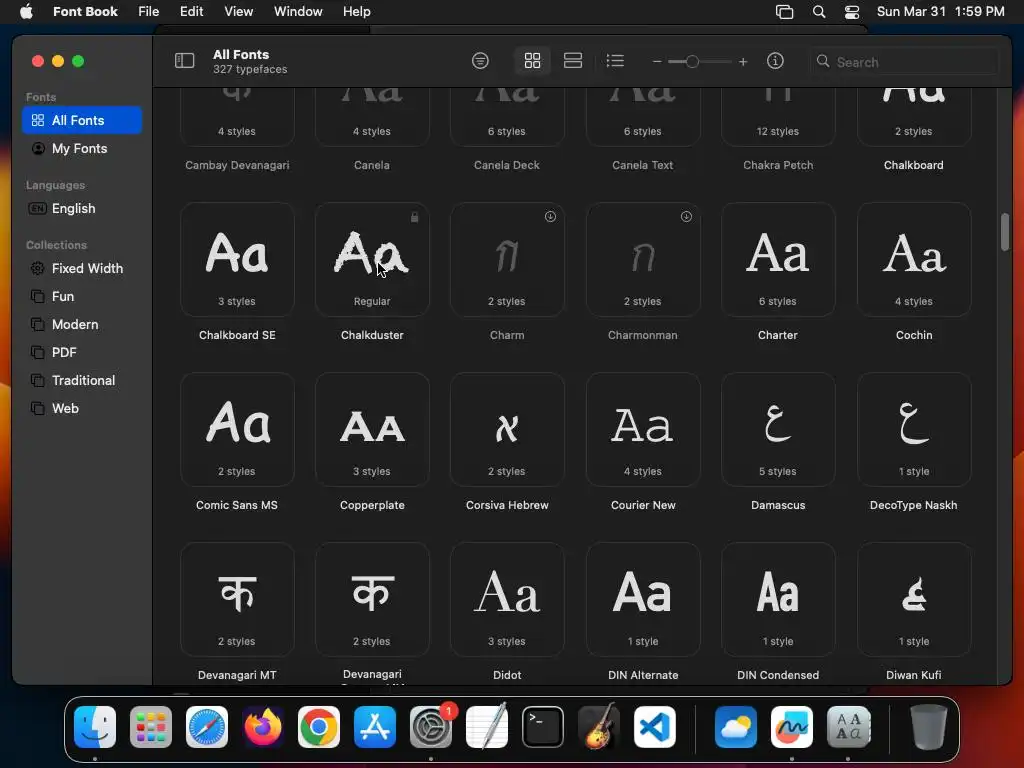Image resolution: width=1024 pixels, height=768 pixels.
Task: Click the lock icon on Chalkduster
Action: 414,217
